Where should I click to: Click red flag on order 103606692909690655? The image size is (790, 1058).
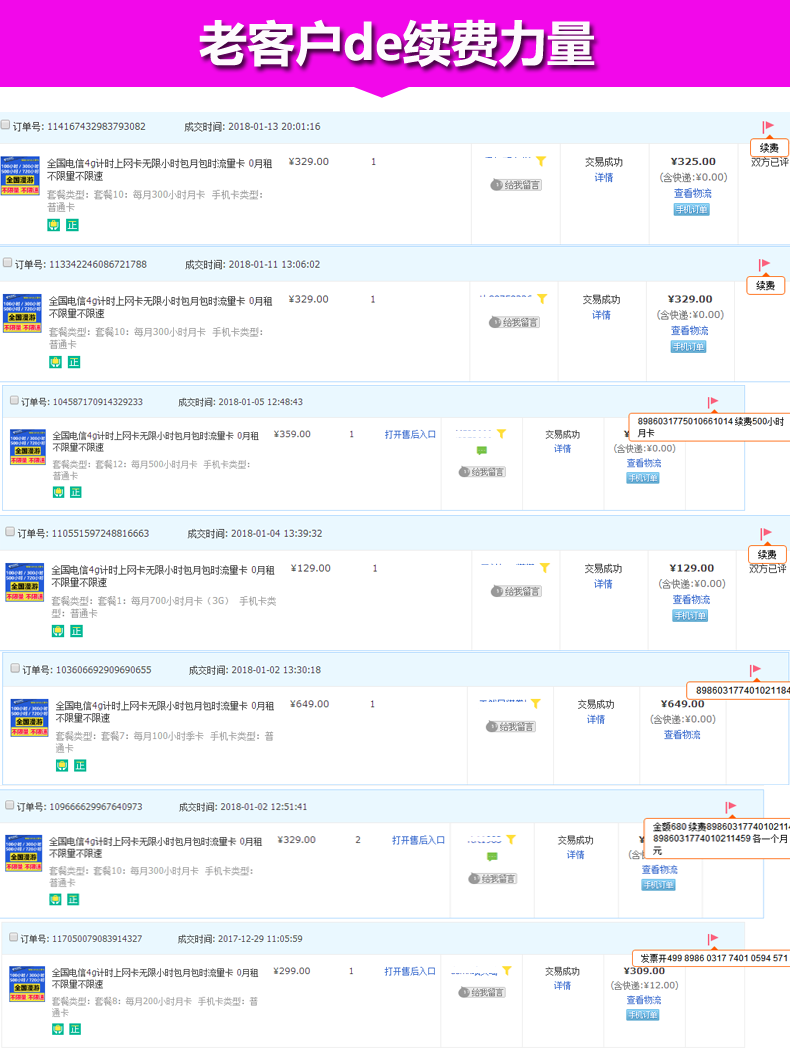(x=755, y=670)
